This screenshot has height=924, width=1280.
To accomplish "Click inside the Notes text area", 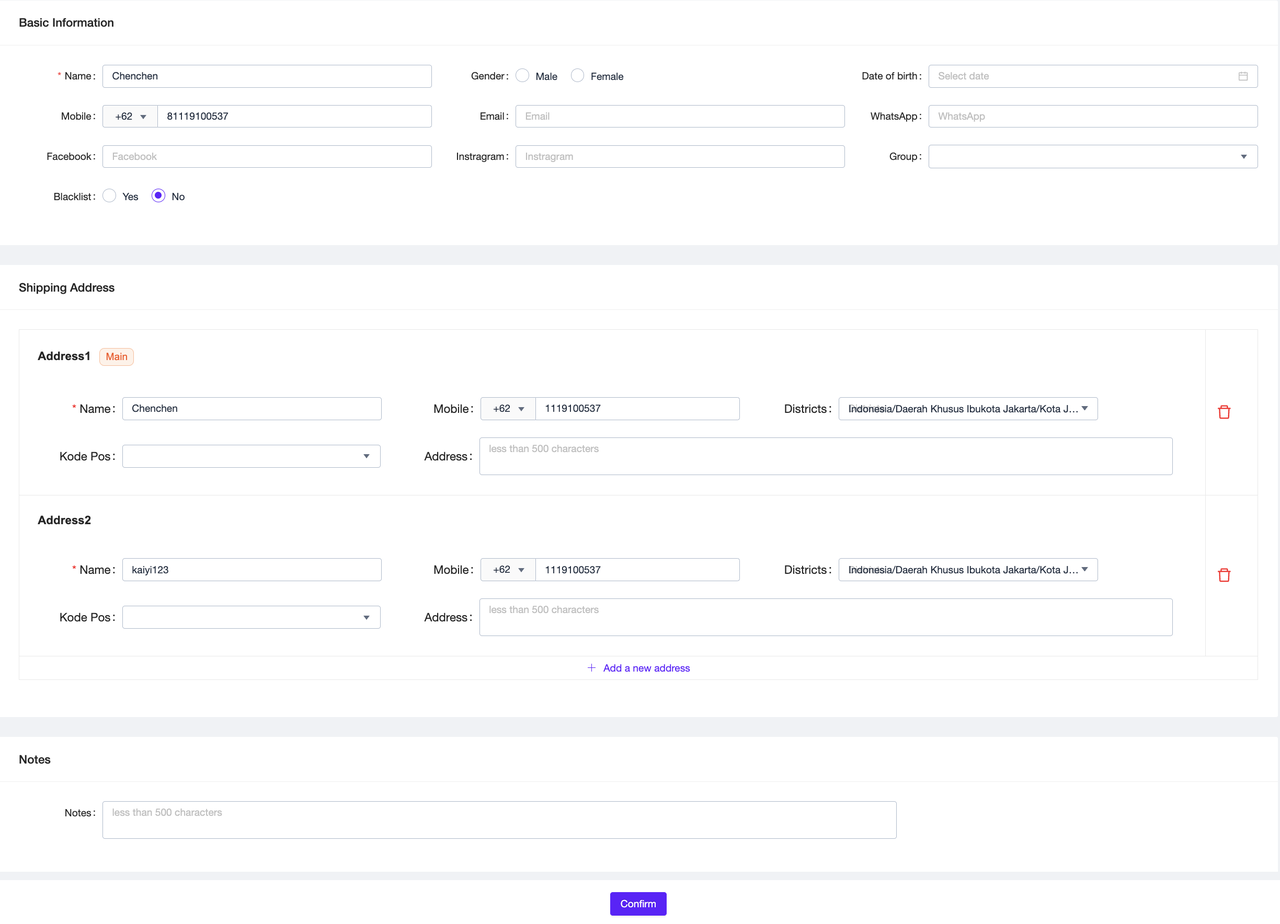I will coord(497,819).
